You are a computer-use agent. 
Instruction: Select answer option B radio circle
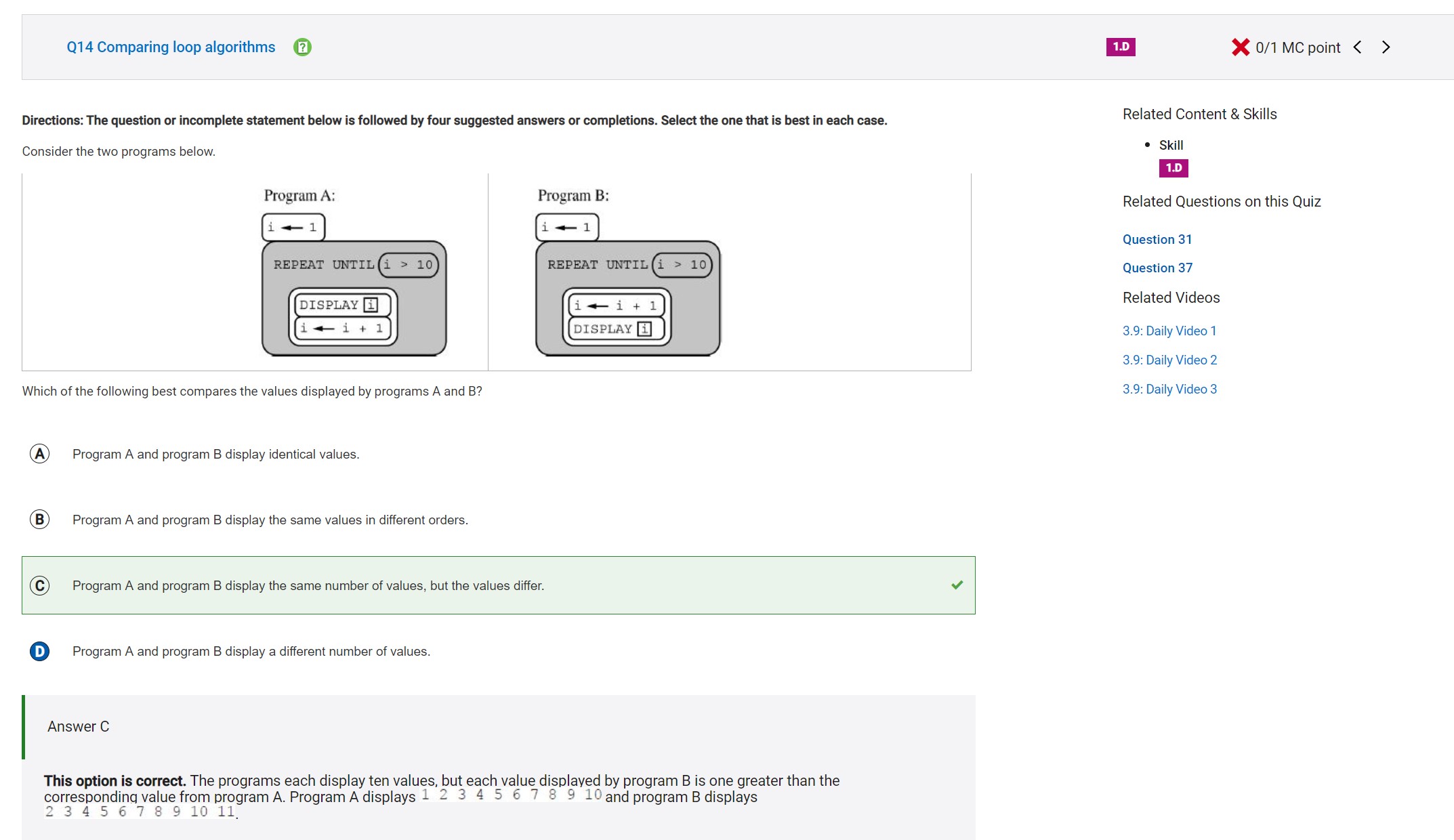[40, 520]
